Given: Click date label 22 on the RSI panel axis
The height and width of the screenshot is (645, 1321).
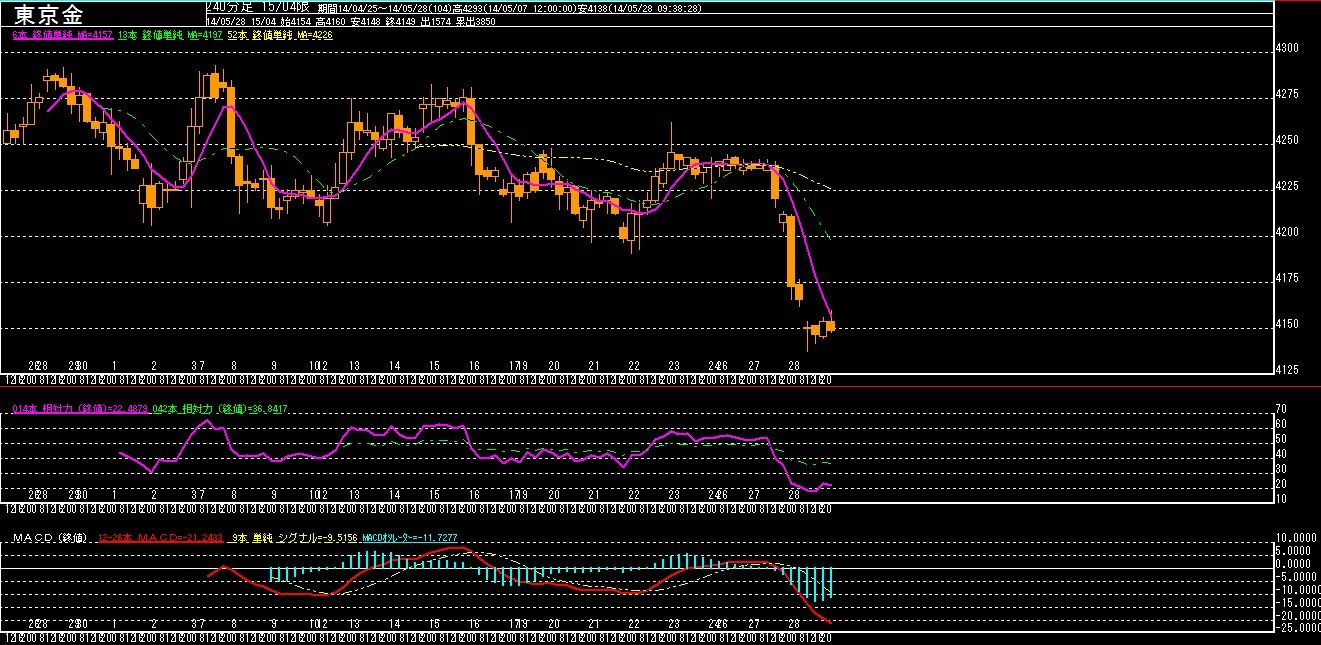Looking at the screenshot, I should [x=633, y=494].
